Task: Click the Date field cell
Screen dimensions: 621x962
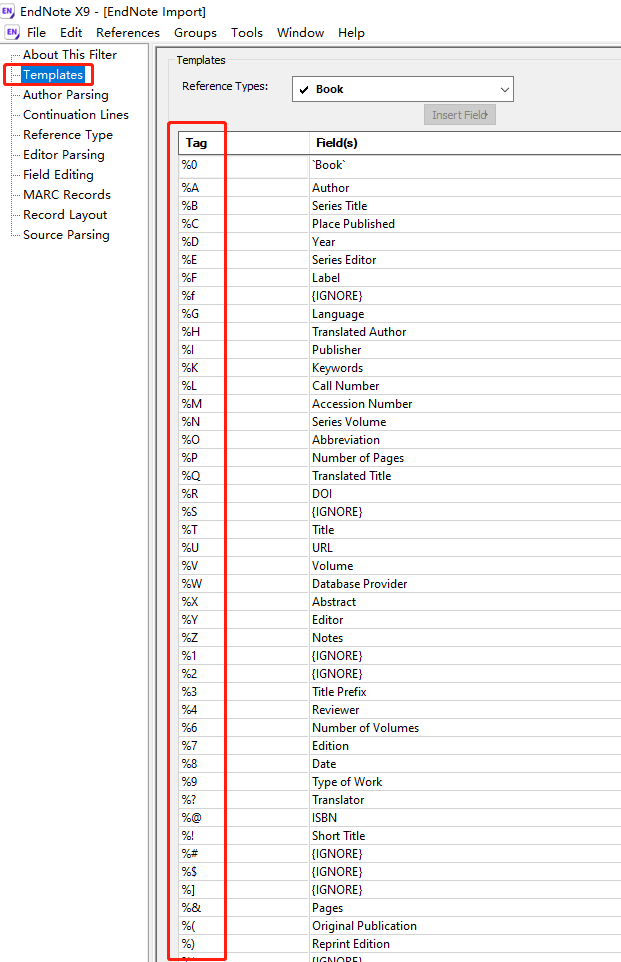Action: [x=465, y=764]
